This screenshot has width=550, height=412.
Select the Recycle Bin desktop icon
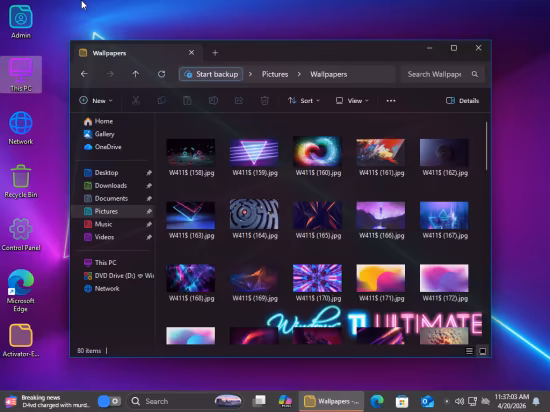21,181
